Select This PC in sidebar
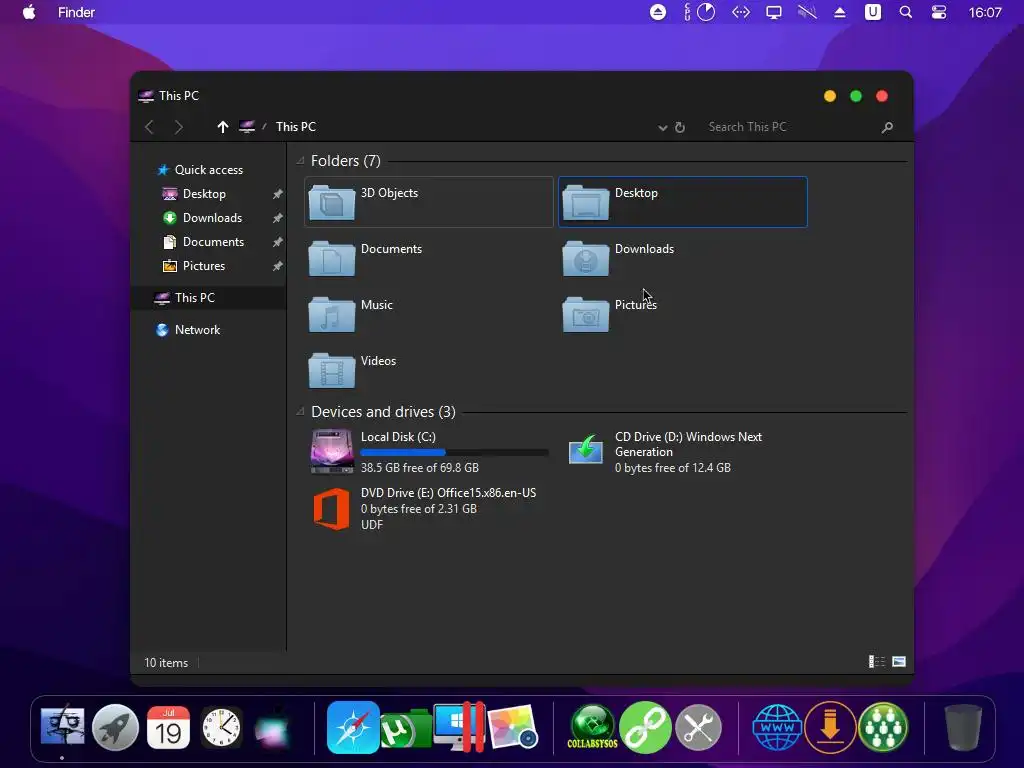Image resolution: width=1024 pixels, height=768 pixels. pos(208,298)
